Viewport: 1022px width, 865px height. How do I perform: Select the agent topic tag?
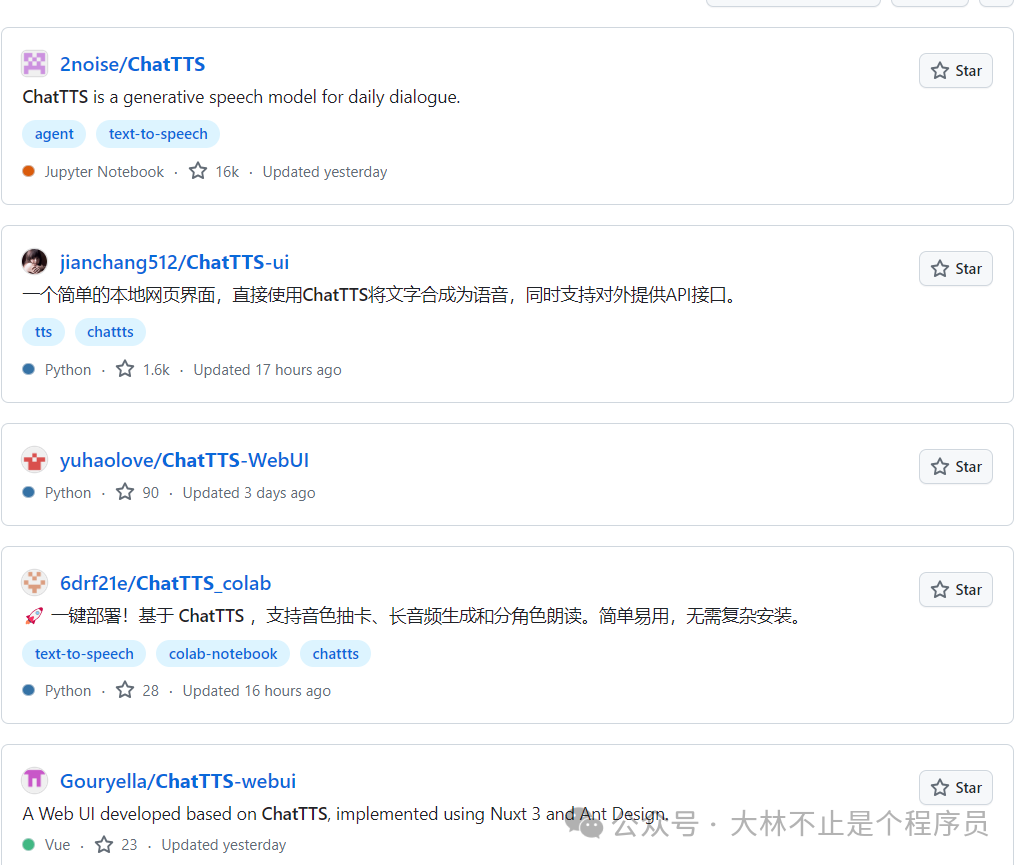[54, 134]
